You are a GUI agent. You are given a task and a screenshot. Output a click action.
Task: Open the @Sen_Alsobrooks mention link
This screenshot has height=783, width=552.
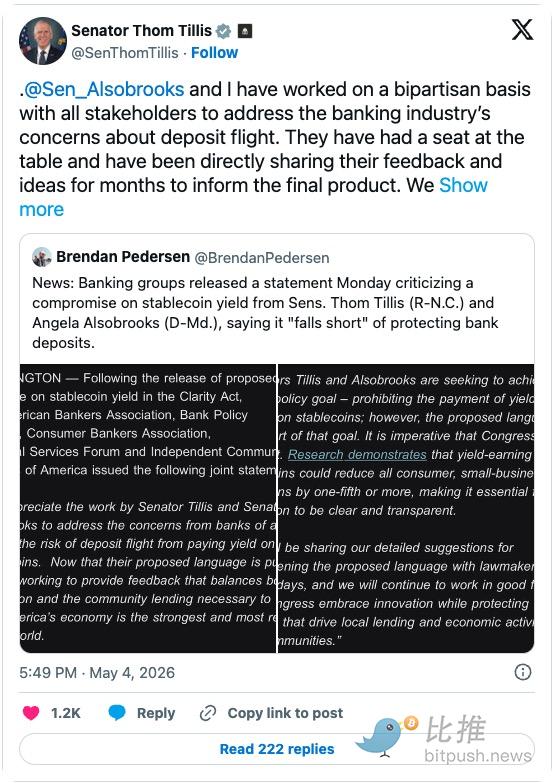coord(104,89)
